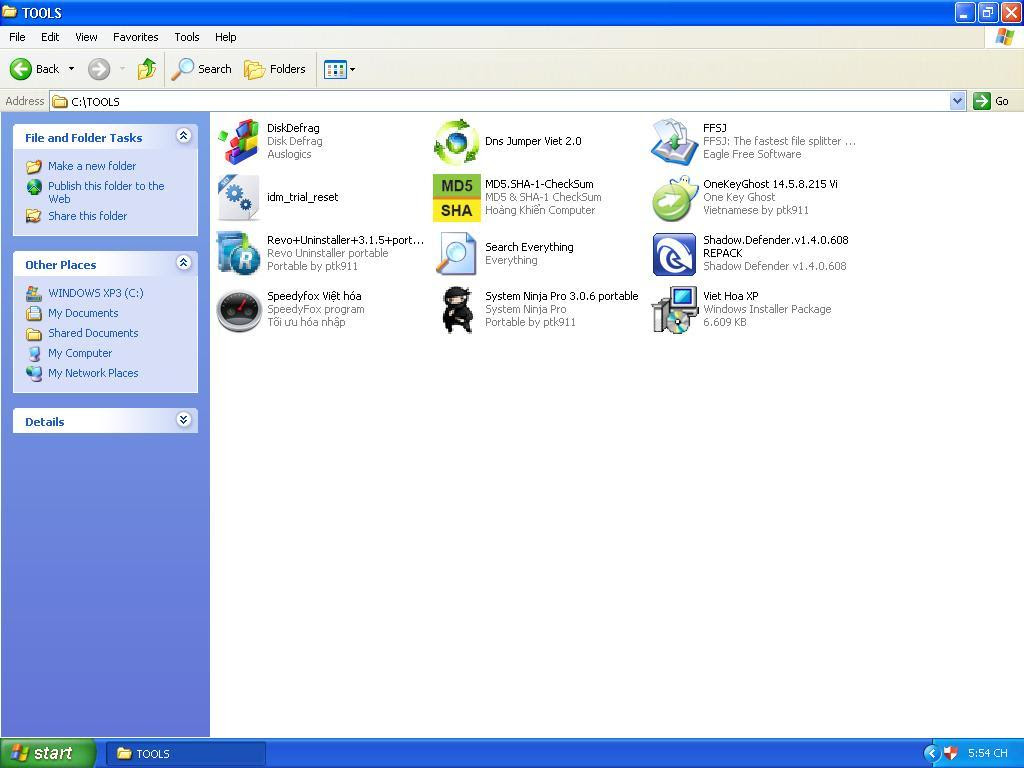Click Make a new folder icon
Image resolution: width=1024 pixels, height=768 pixels.
34,167
